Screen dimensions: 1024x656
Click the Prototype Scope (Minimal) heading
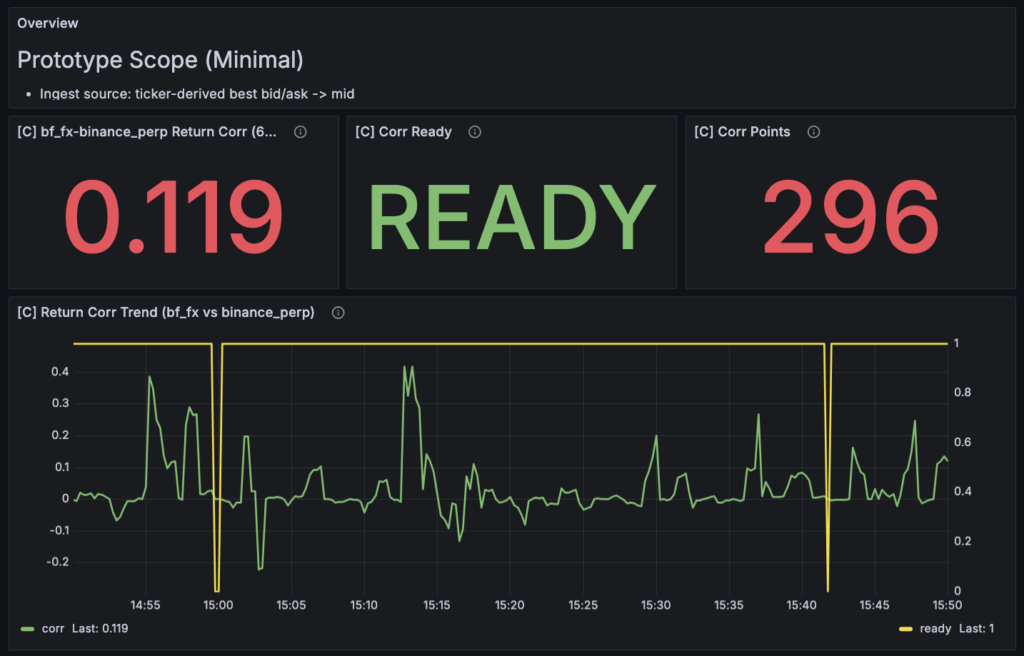(160, 60)
